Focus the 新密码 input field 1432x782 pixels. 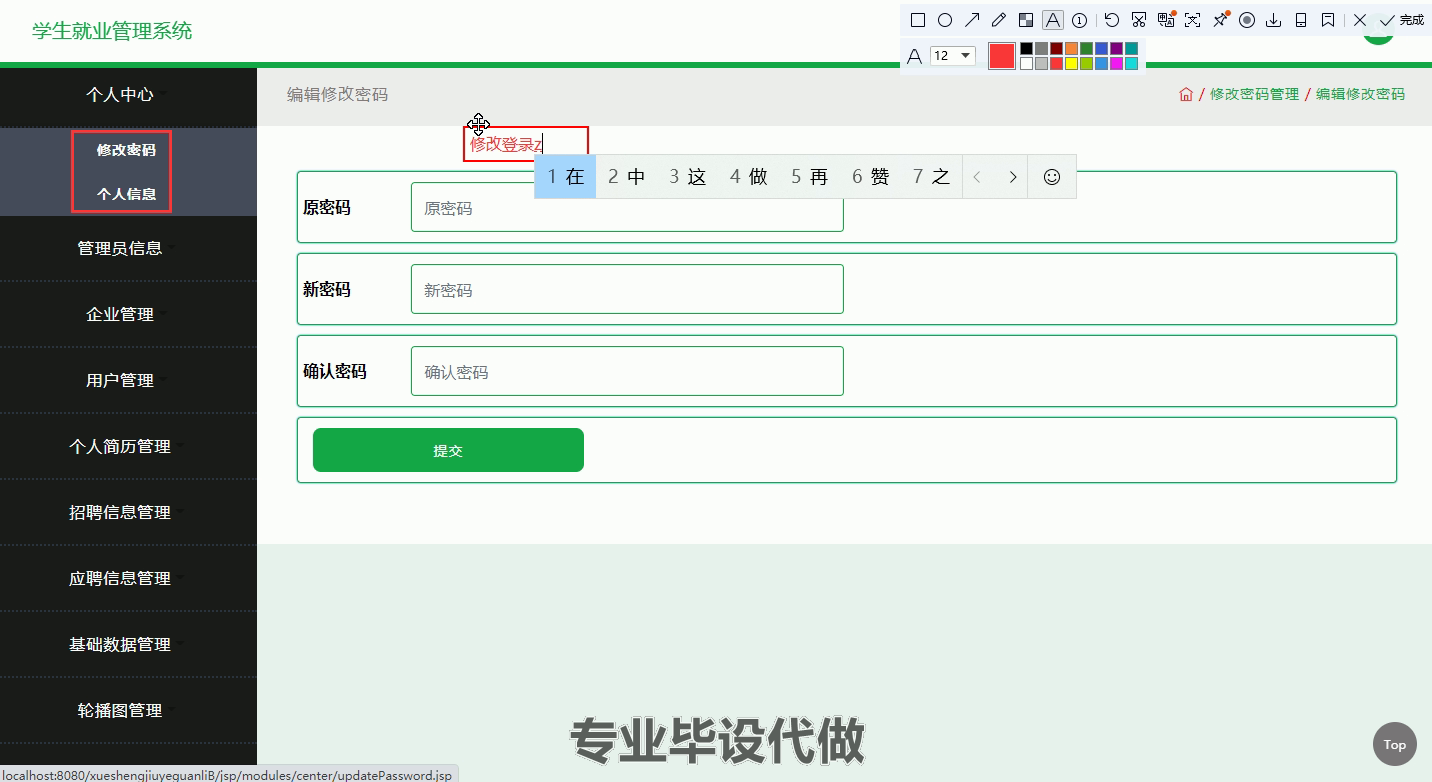click(627, 289)
